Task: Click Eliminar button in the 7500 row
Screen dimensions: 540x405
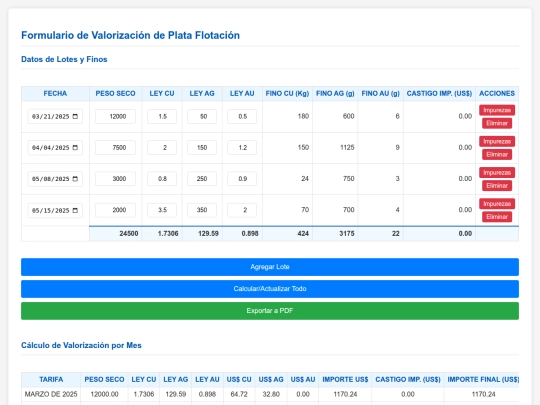Action: 497,155
